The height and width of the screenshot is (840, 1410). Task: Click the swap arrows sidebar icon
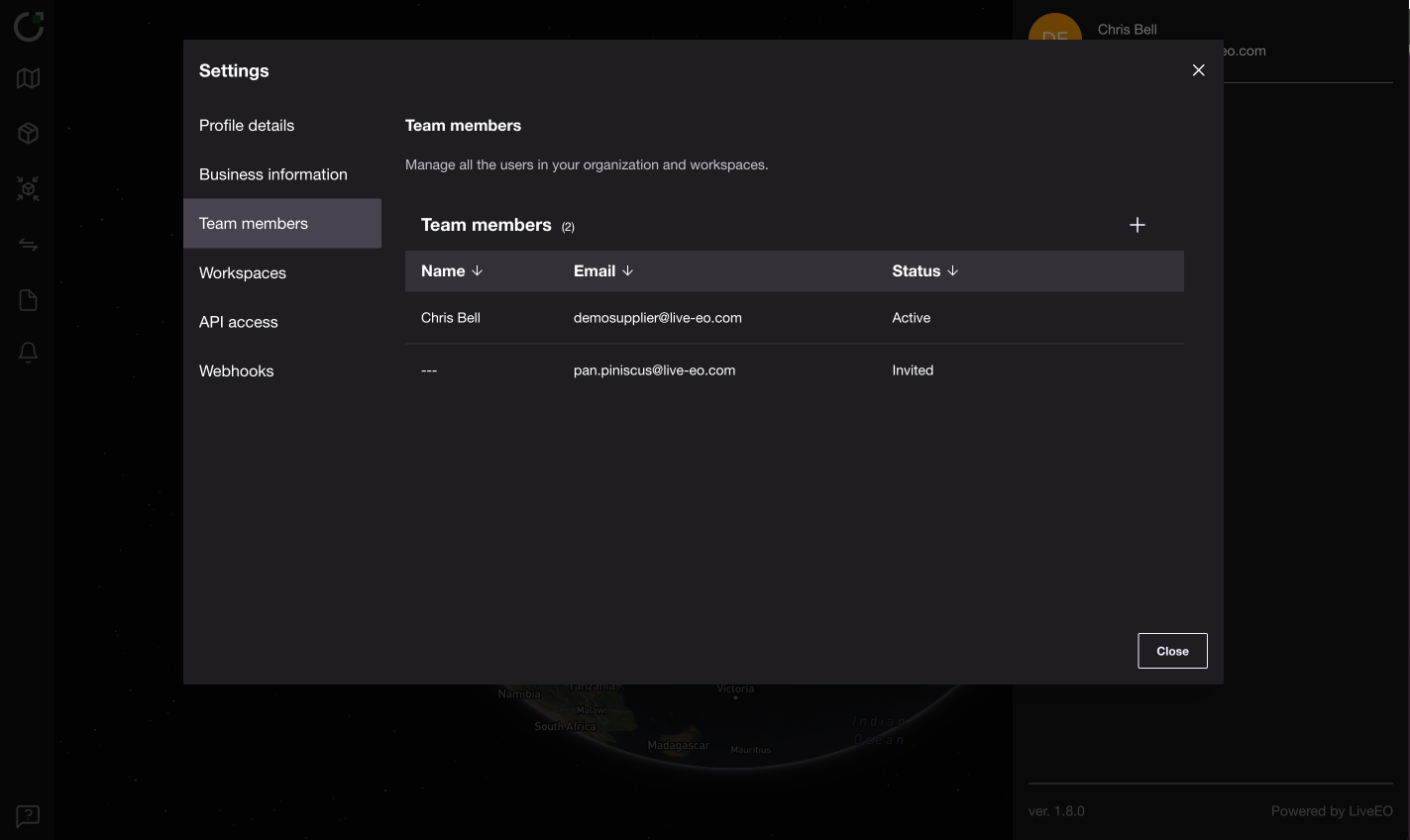click(28, 245)
